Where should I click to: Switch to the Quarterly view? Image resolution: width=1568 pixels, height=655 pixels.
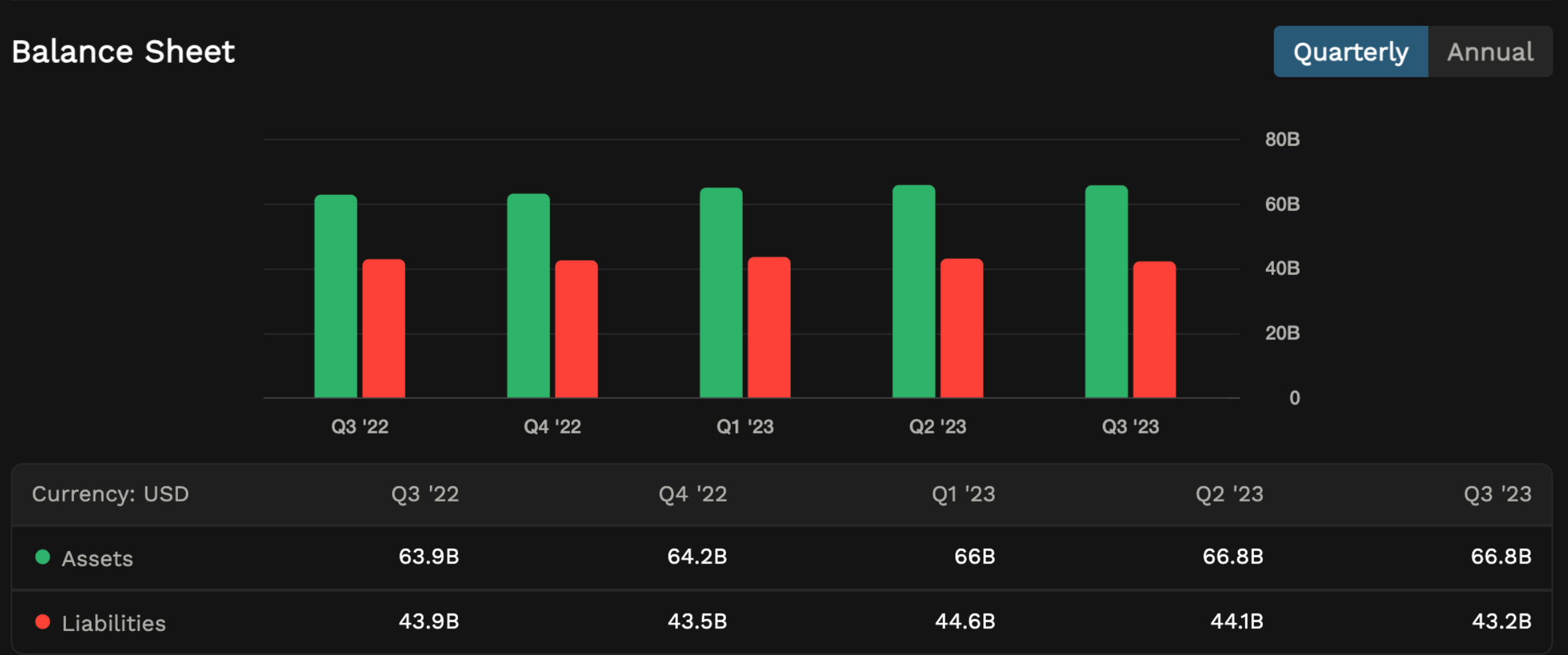pyautogui.click(x=1350, y=52)
